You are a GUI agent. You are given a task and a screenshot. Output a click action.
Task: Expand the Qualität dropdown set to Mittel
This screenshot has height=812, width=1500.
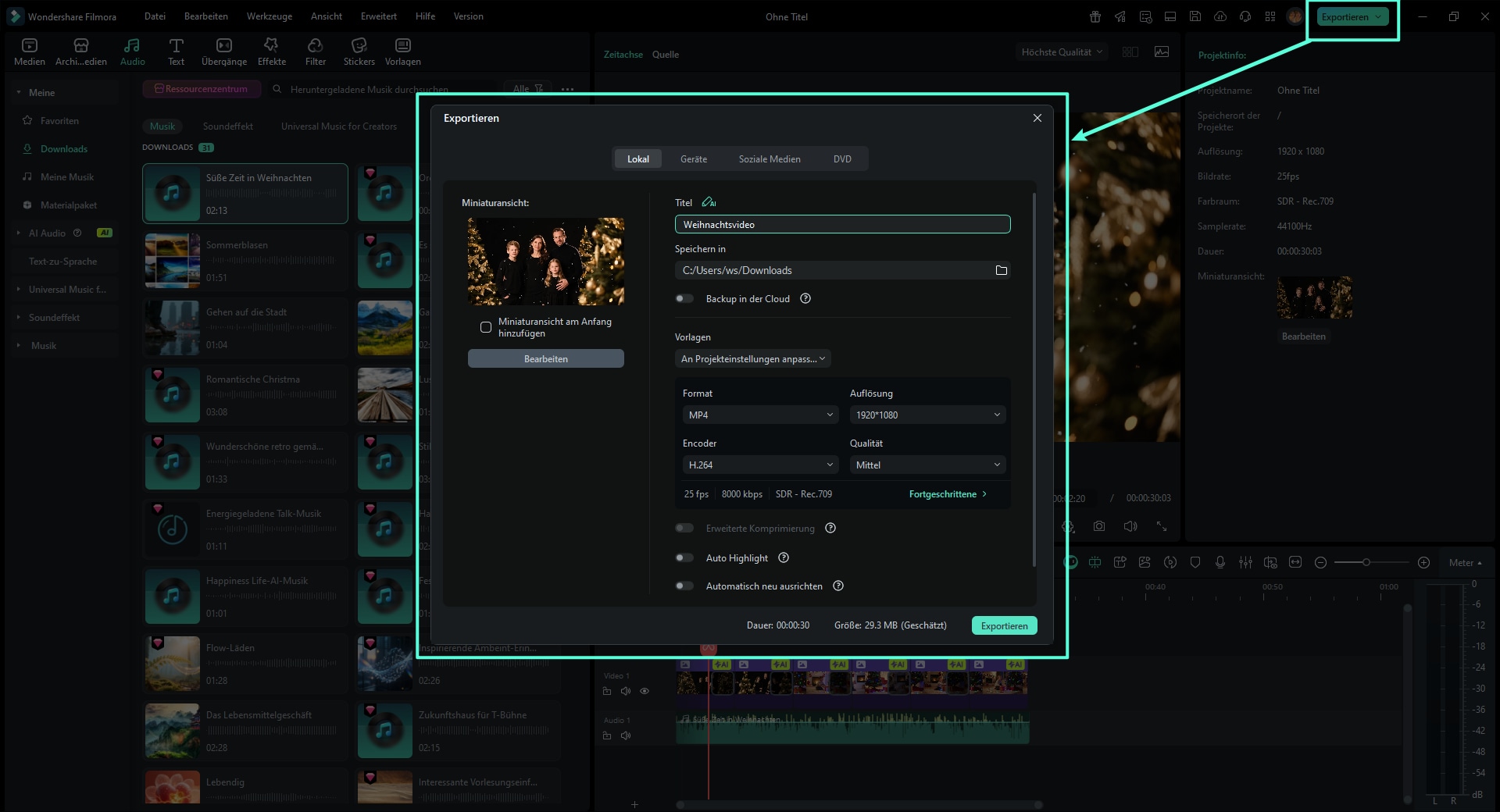(x=927, y=465)
